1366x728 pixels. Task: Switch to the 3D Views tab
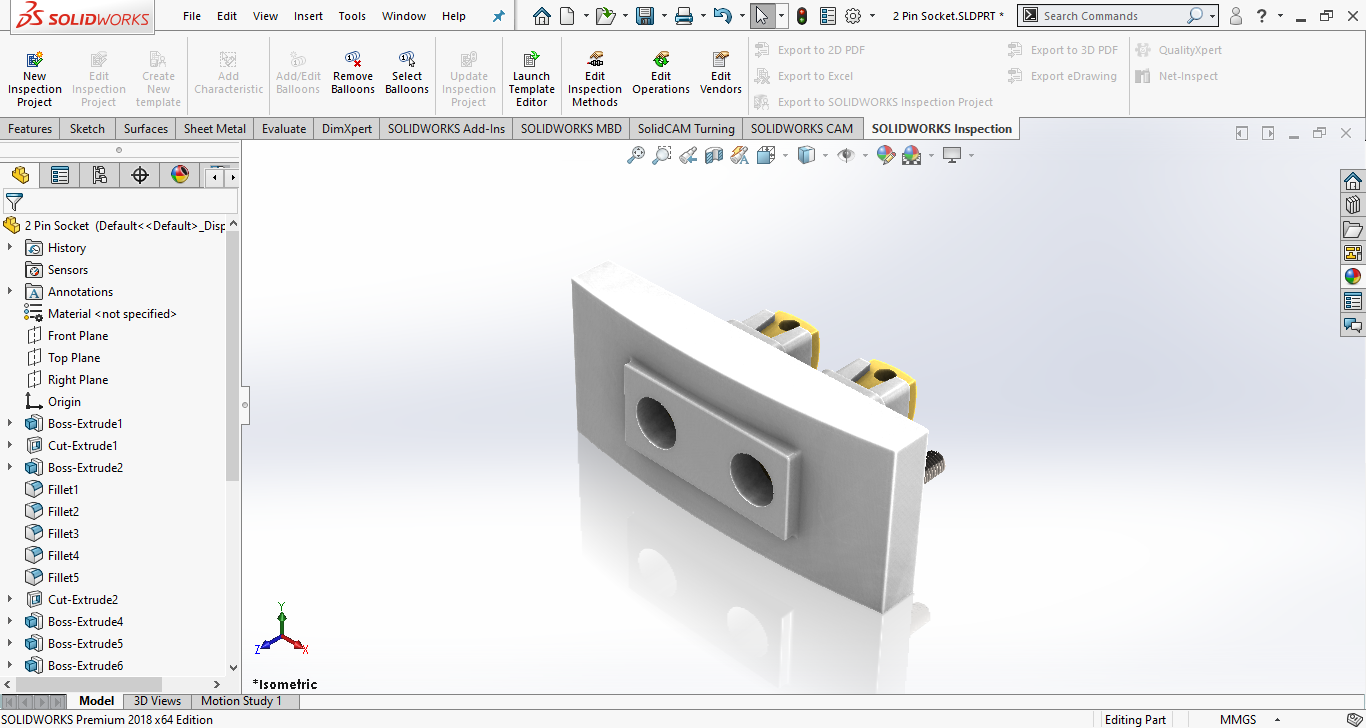pyautogui.click(x=158, y=701)
